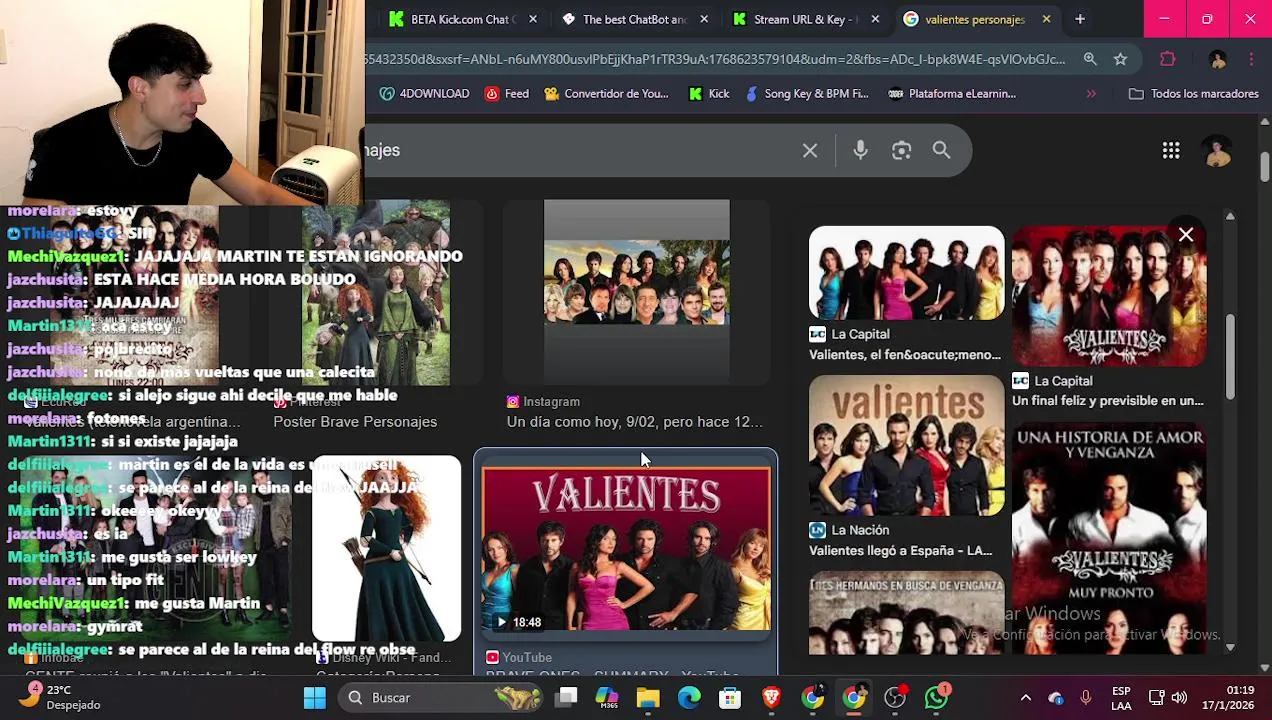The image size is (1272, 720).
Task: Open the browser extensions puzzle icon
Action: (1167, 59)
